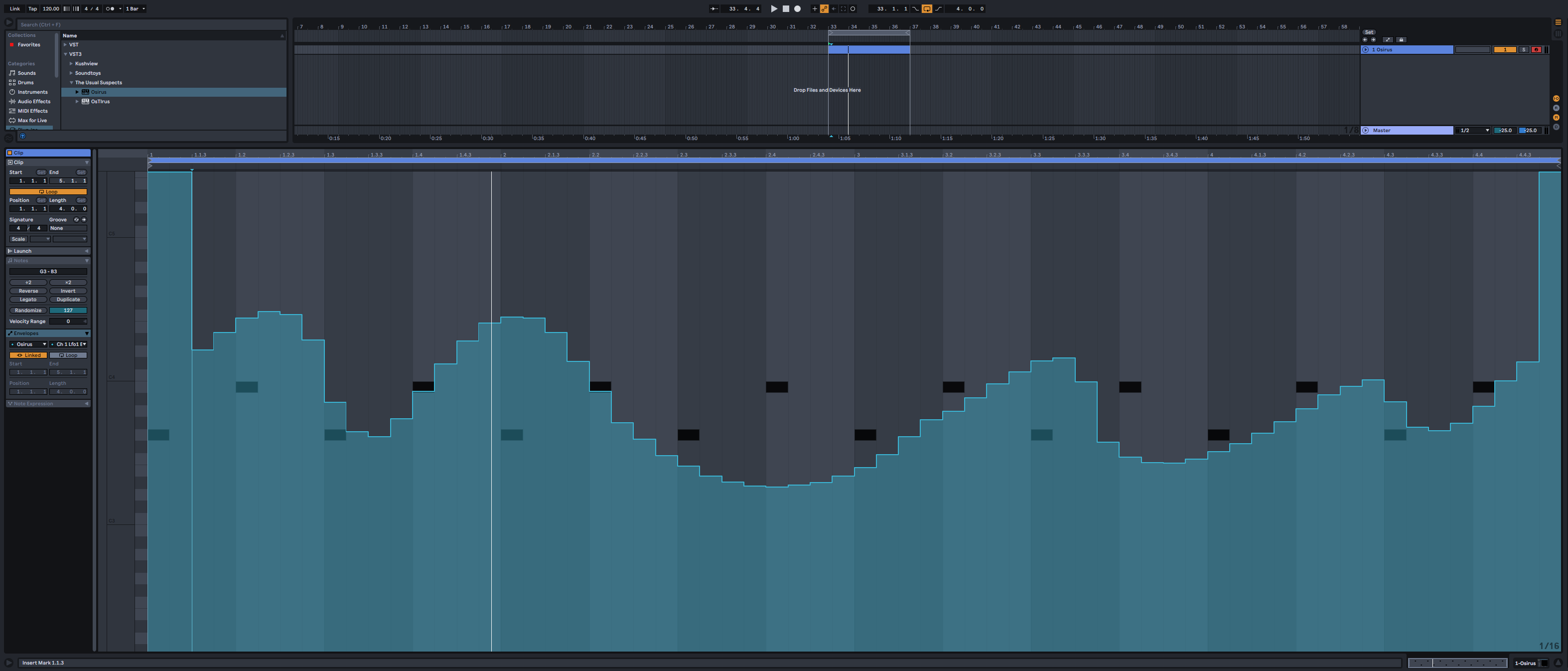1568x671 pixels.
Task: Select Audio Effects category in browser
Action: pyautogui.click(x=33, y=102)
